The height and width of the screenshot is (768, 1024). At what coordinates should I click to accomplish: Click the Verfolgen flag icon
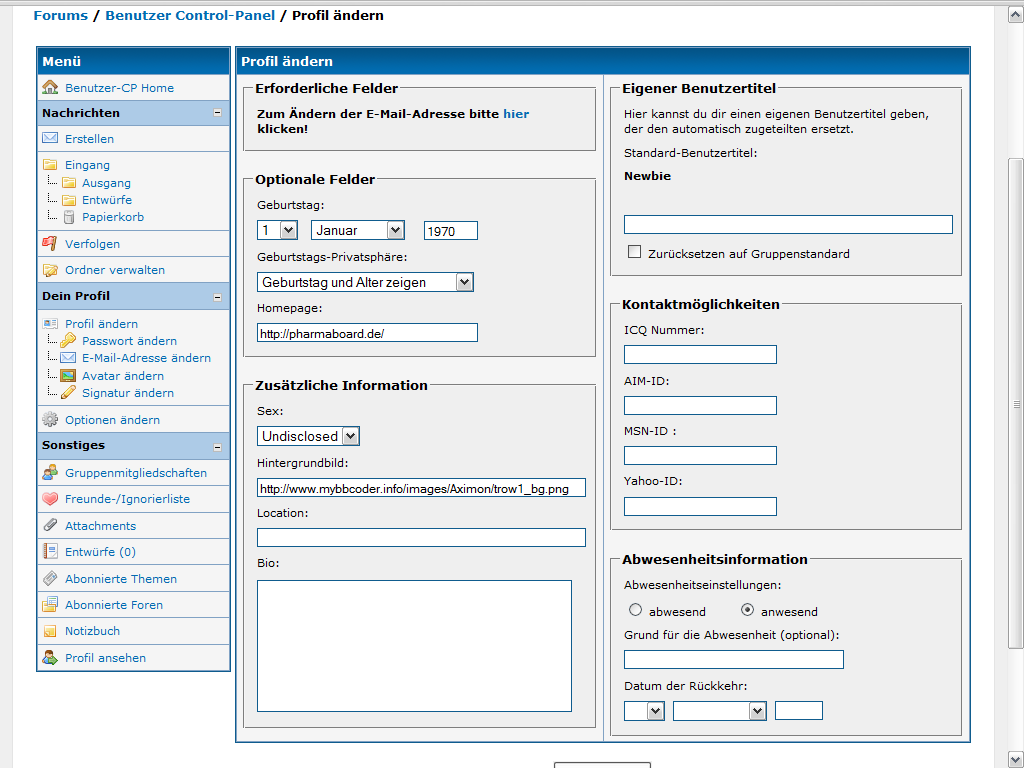pyautogui.click(x=50, y=243)
